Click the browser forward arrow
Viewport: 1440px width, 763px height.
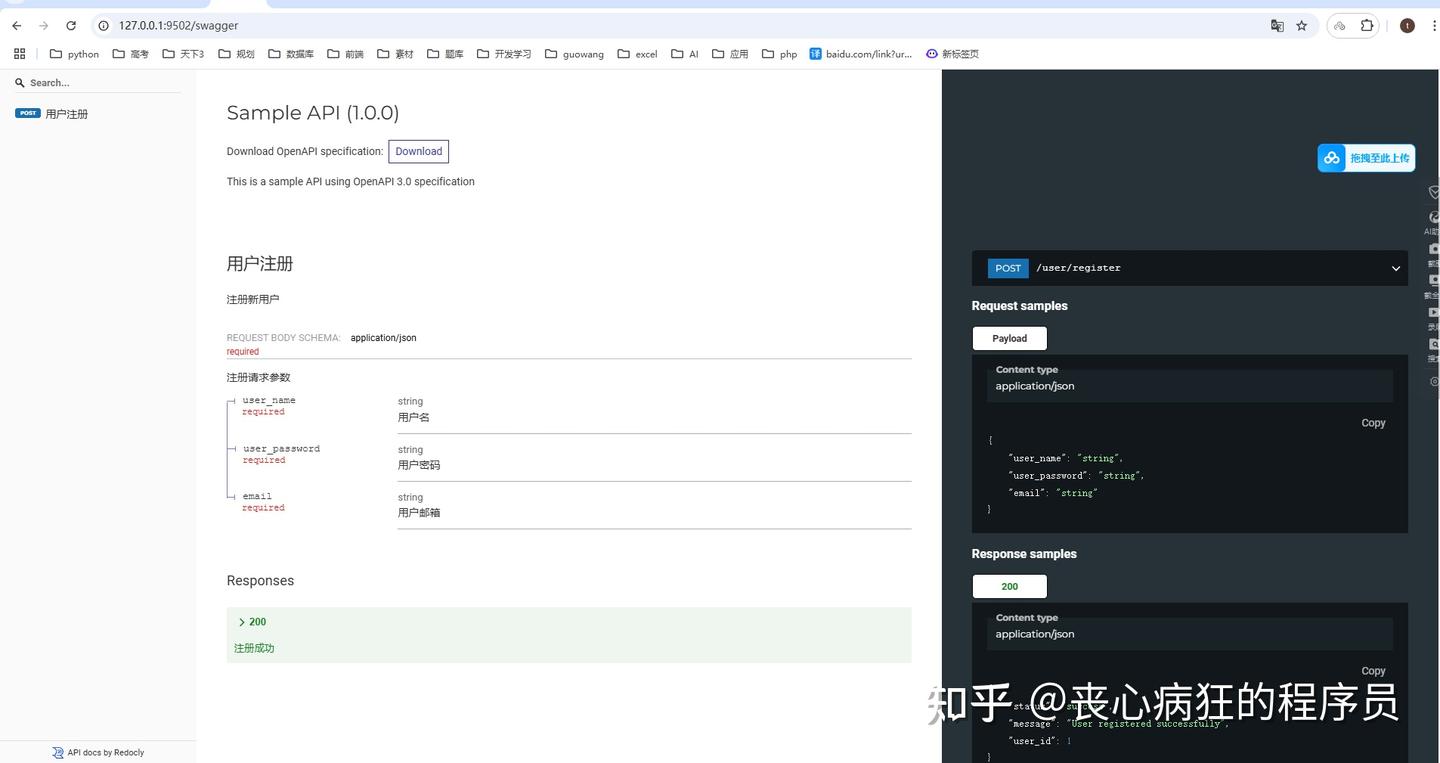coord(43,26)
